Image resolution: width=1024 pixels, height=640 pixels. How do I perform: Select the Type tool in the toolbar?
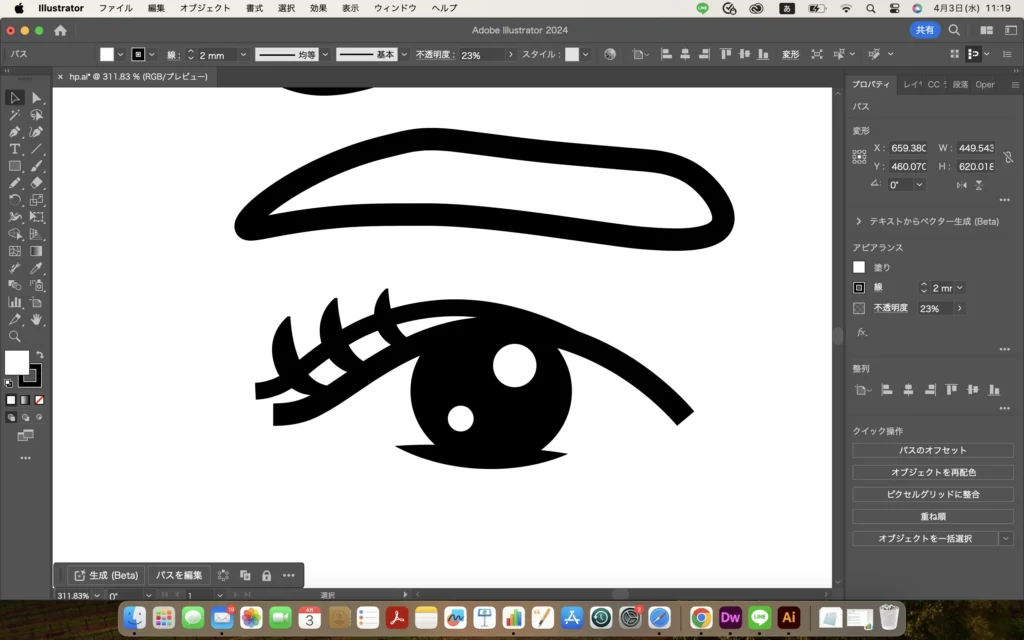(x=15, y=149)
